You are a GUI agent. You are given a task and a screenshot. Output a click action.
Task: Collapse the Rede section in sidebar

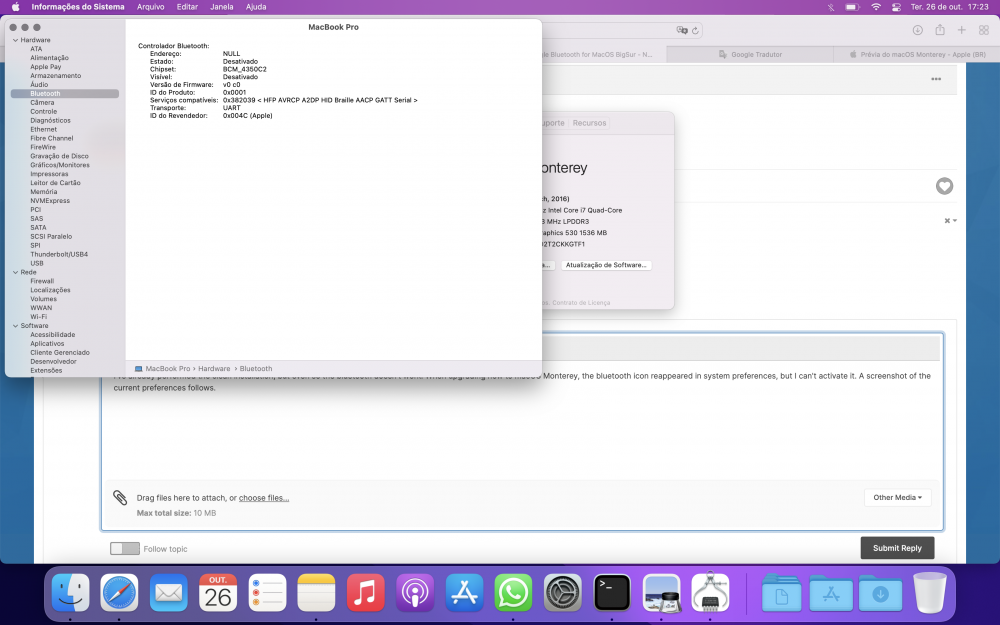(x=15, y=272)
